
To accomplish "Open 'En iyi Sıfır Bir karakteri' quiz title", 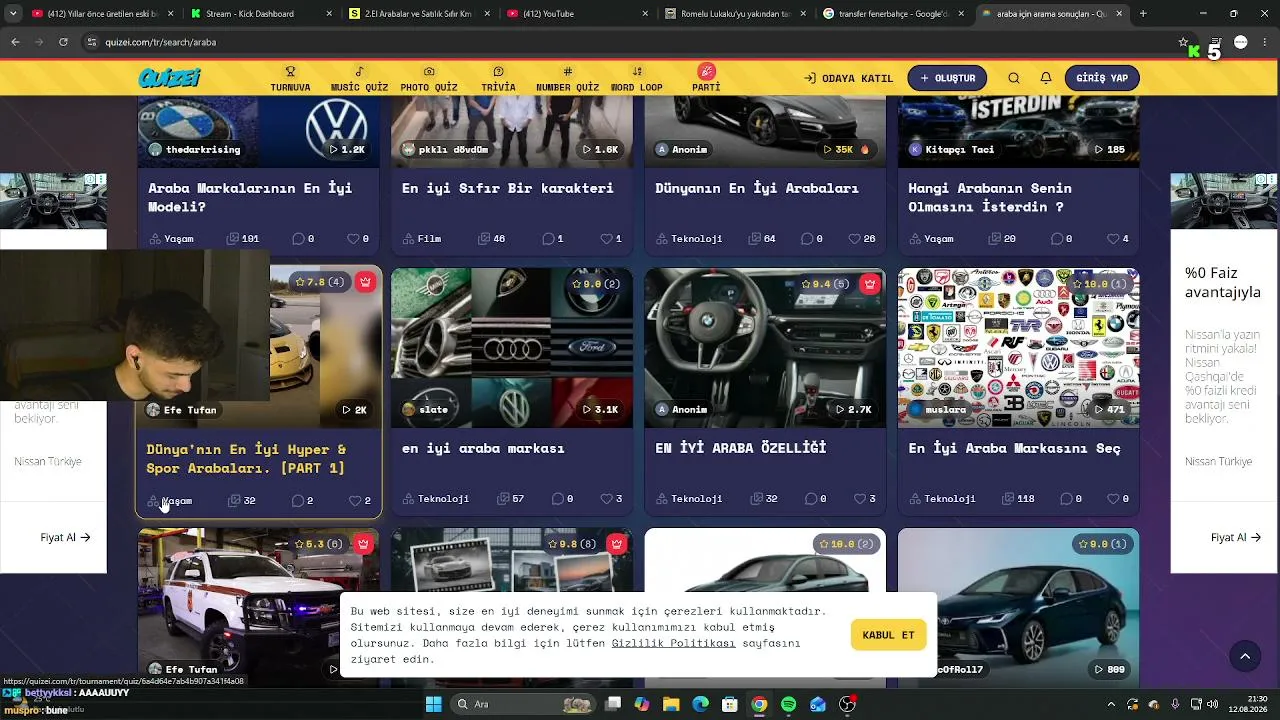I will (508, 188).
